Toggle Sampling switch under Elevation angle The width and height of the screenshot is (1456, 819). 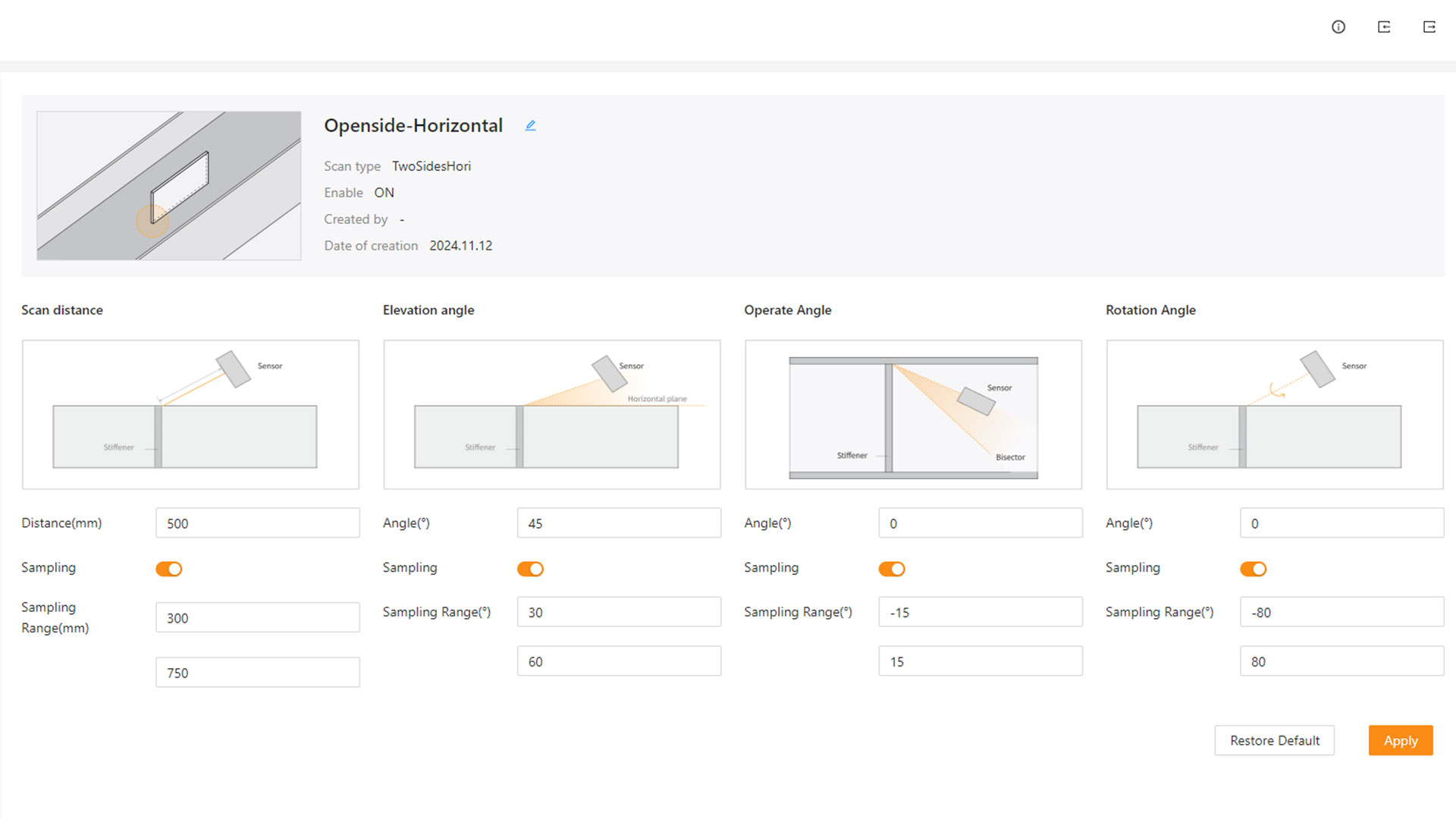click(531, 569)
